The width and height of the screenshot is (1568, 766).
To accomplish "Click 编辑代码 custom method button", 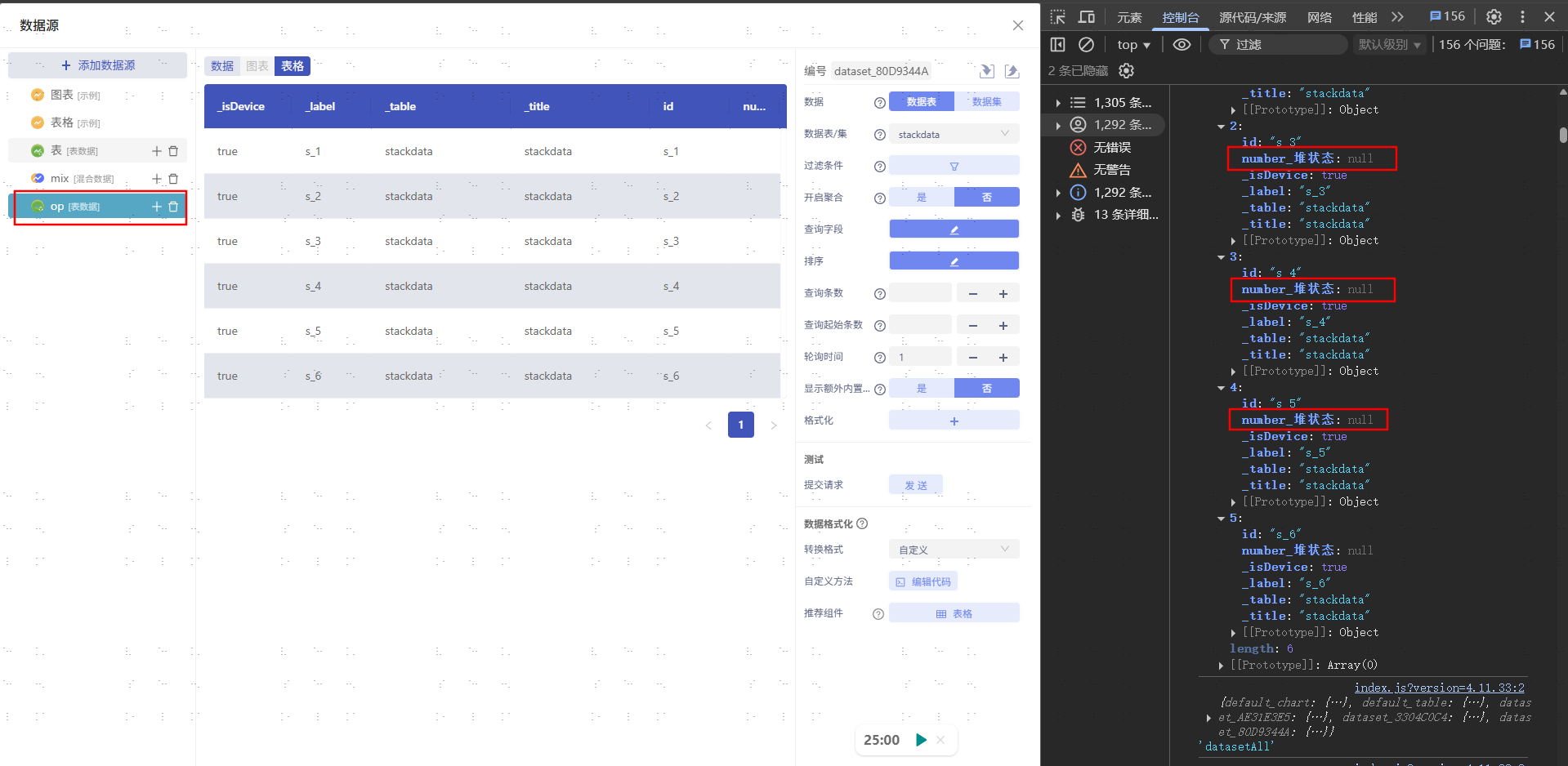I will (923, 581).
